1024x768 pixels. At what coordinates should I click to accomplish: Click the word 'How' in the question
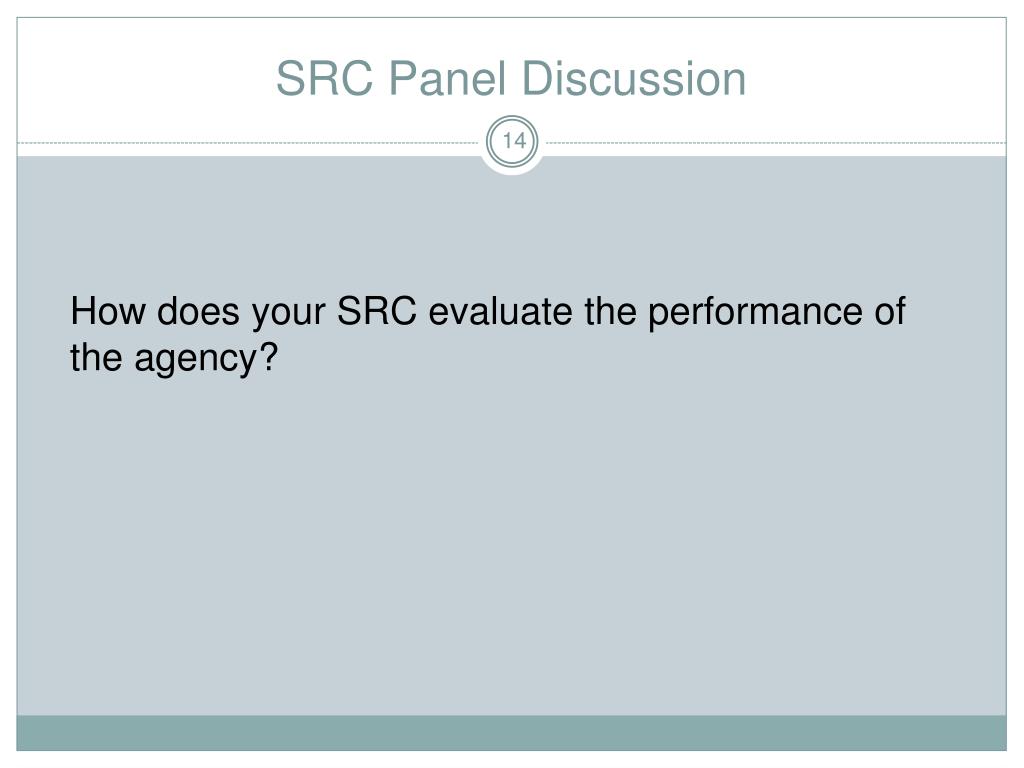108,311
